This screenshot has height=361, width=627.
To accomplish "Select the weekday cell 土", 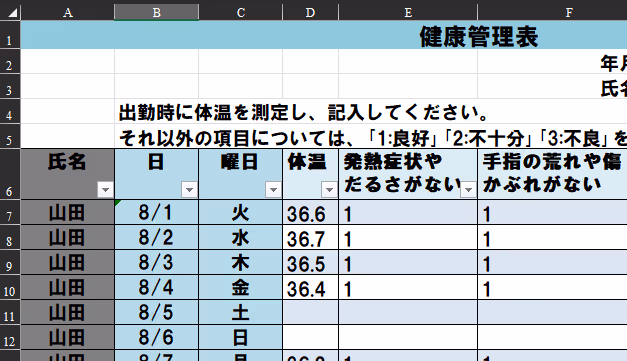I will point(241,312).
